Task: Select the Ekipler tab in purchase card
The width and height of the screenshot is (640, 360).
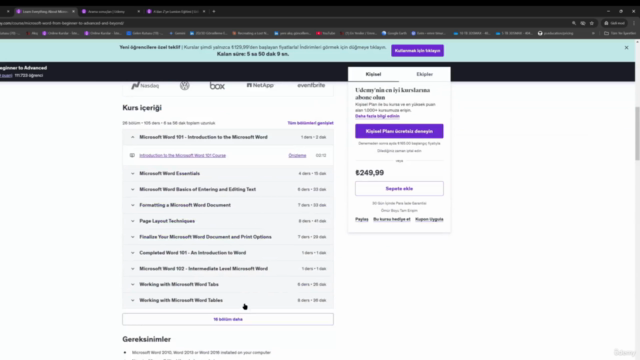Action: coord(424,74)
